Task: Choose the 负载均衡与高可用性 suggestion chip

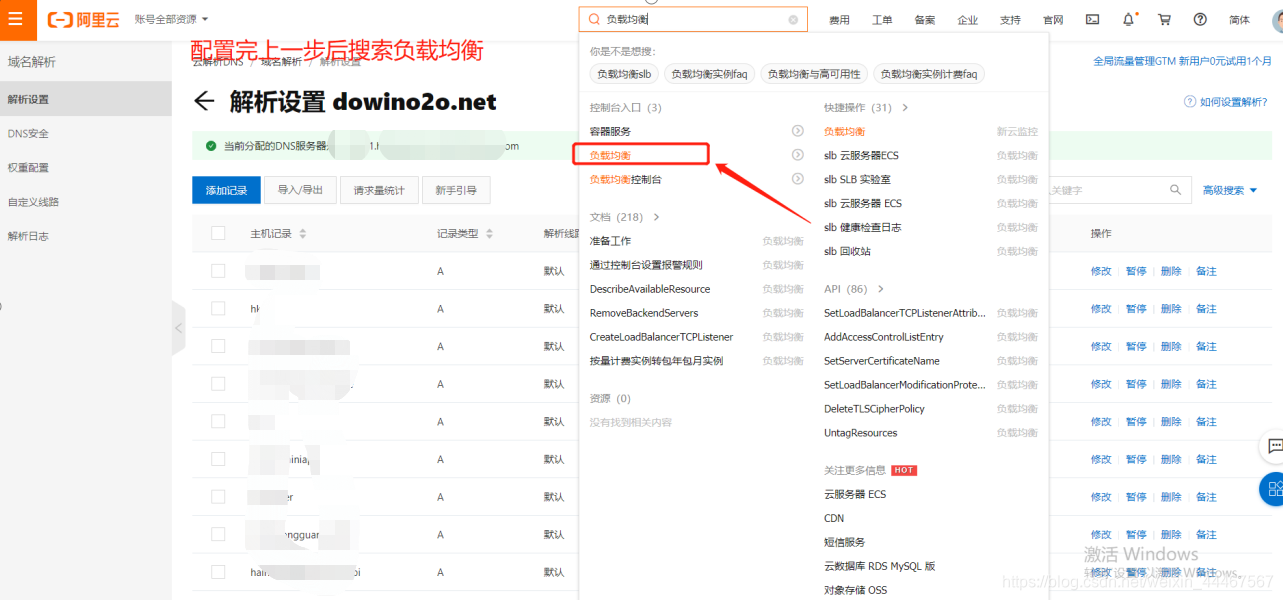Action: [x=814, y=74]
